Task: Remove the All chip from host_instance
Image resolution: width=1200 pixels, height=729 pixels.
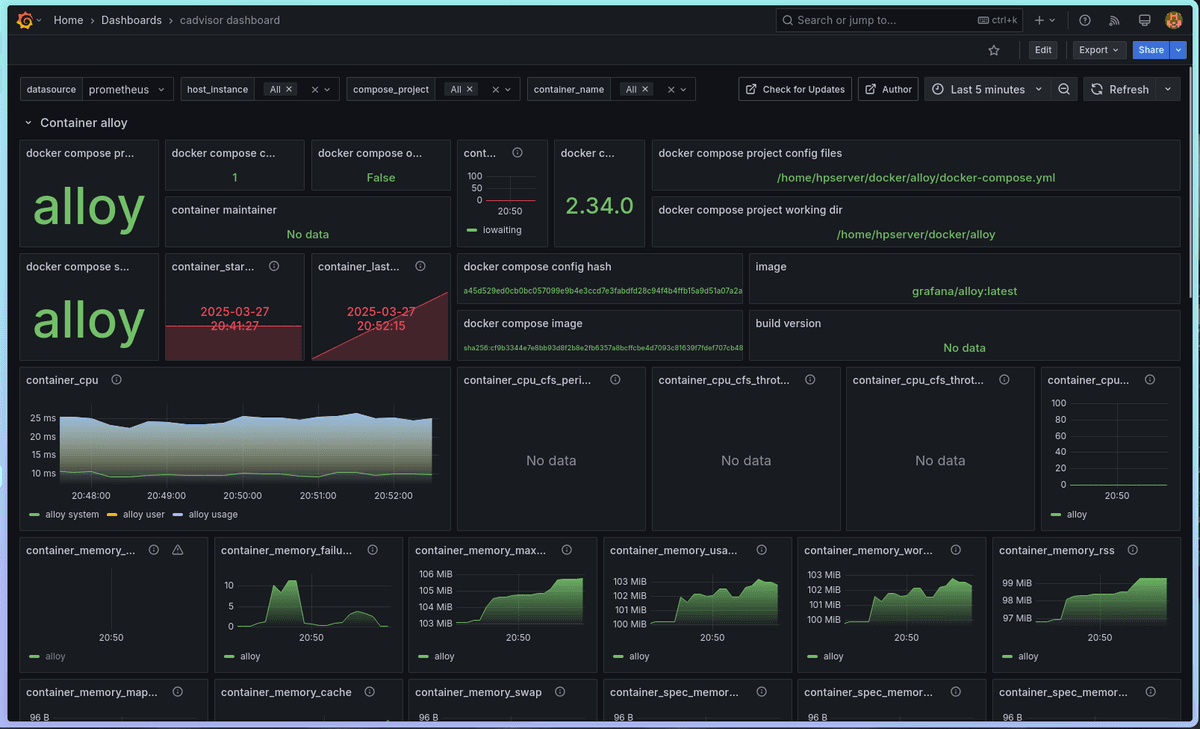Action: coord(289,89)
